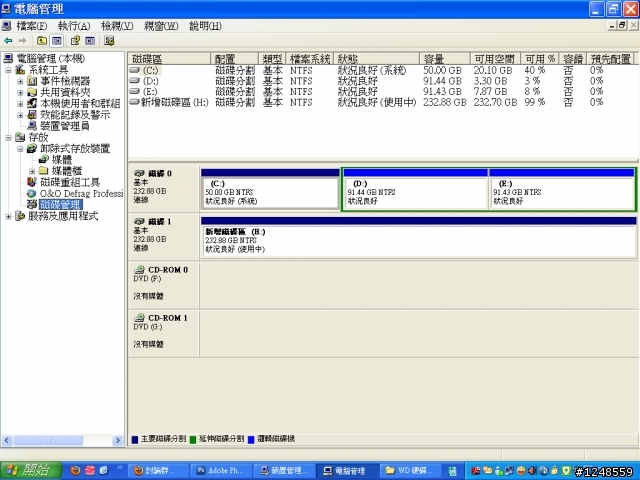
Task: Open 執行(A) menu
Action: tap(74, 26)
